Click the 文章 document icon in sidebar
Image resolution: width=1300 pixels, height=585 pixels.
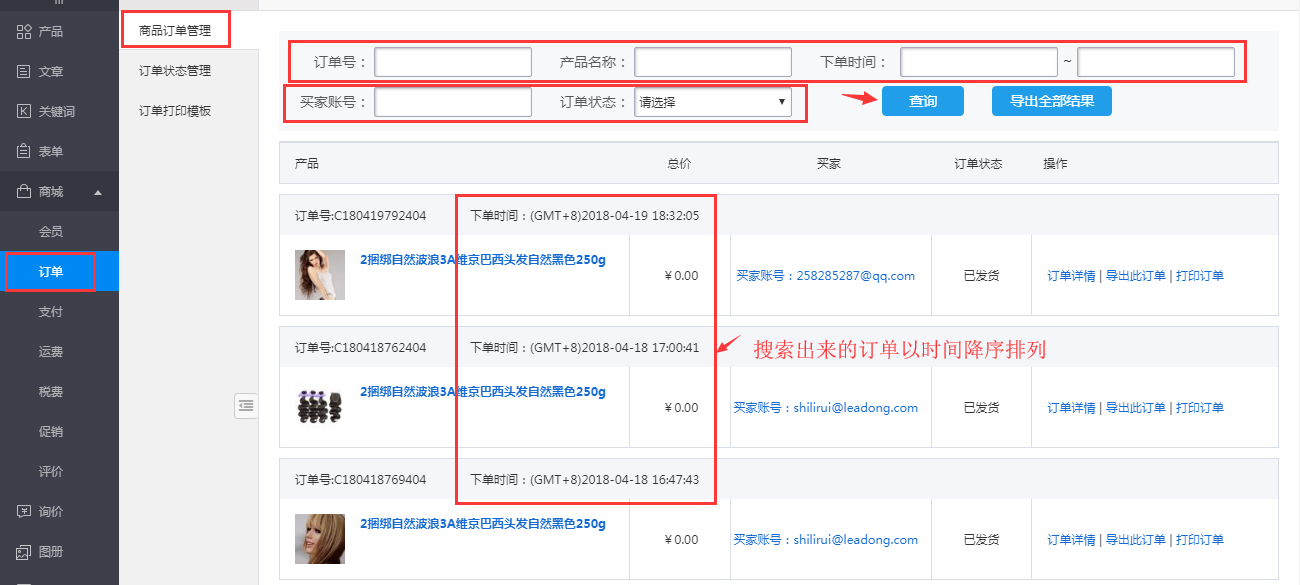(x=24, y=72)
